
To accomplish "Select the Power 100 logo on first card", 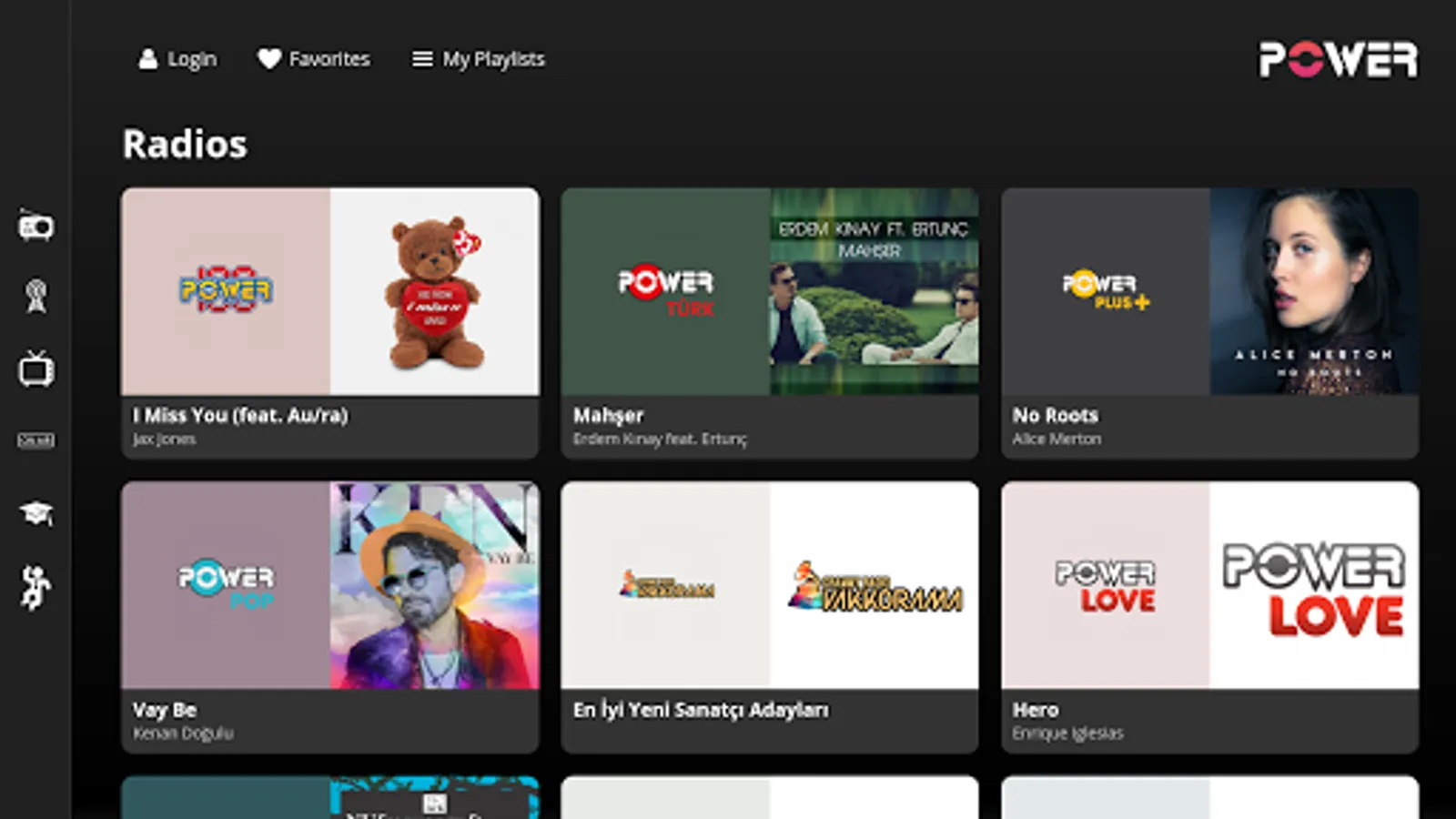I will [x=226, y=290].
